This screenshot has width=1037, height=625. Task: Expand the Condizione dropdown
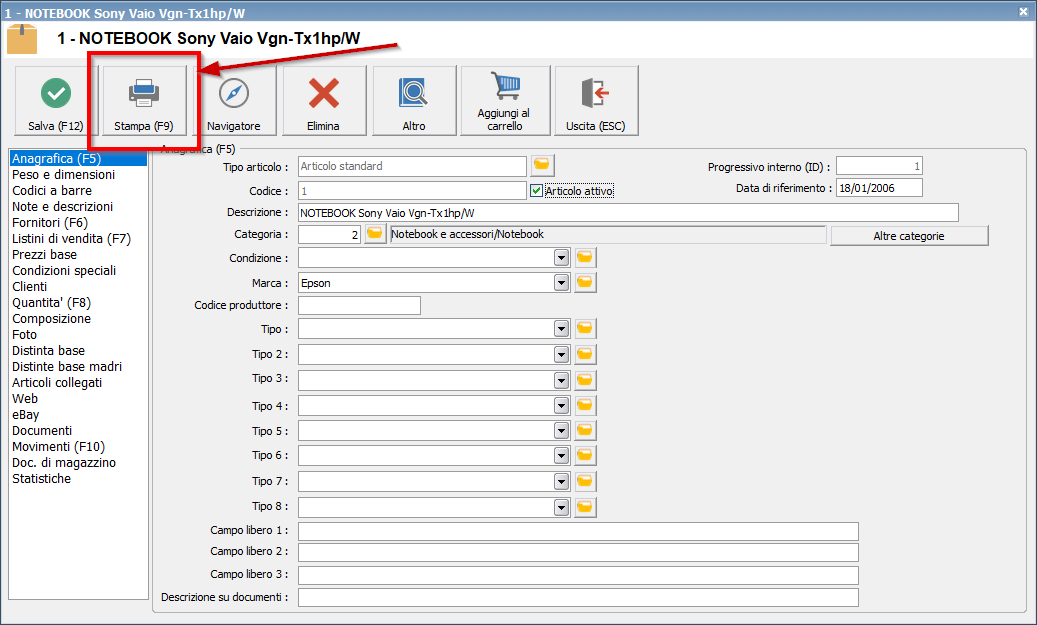561,258
